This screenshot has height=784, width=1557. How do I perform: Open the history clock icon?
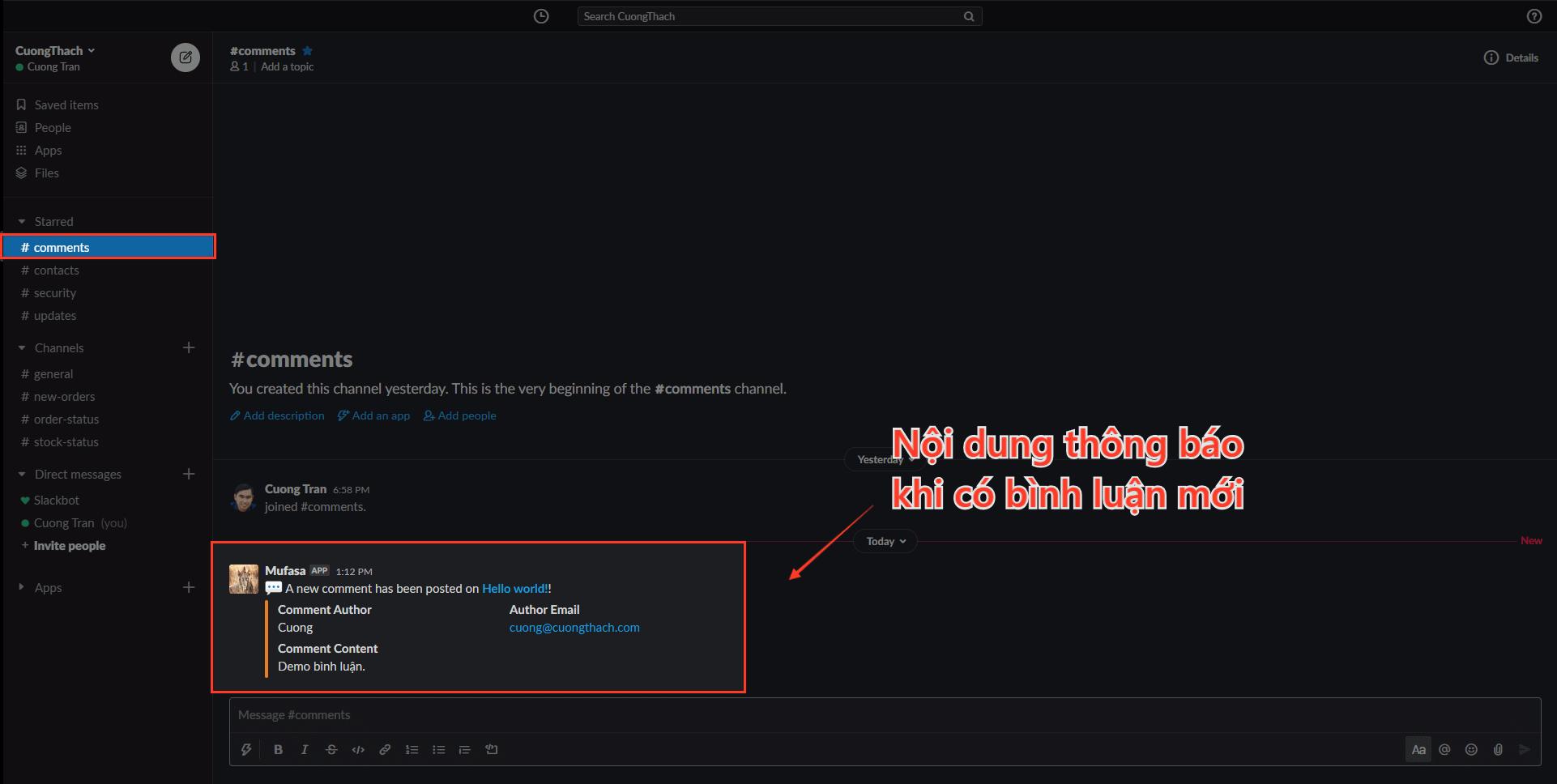(541, 16)
